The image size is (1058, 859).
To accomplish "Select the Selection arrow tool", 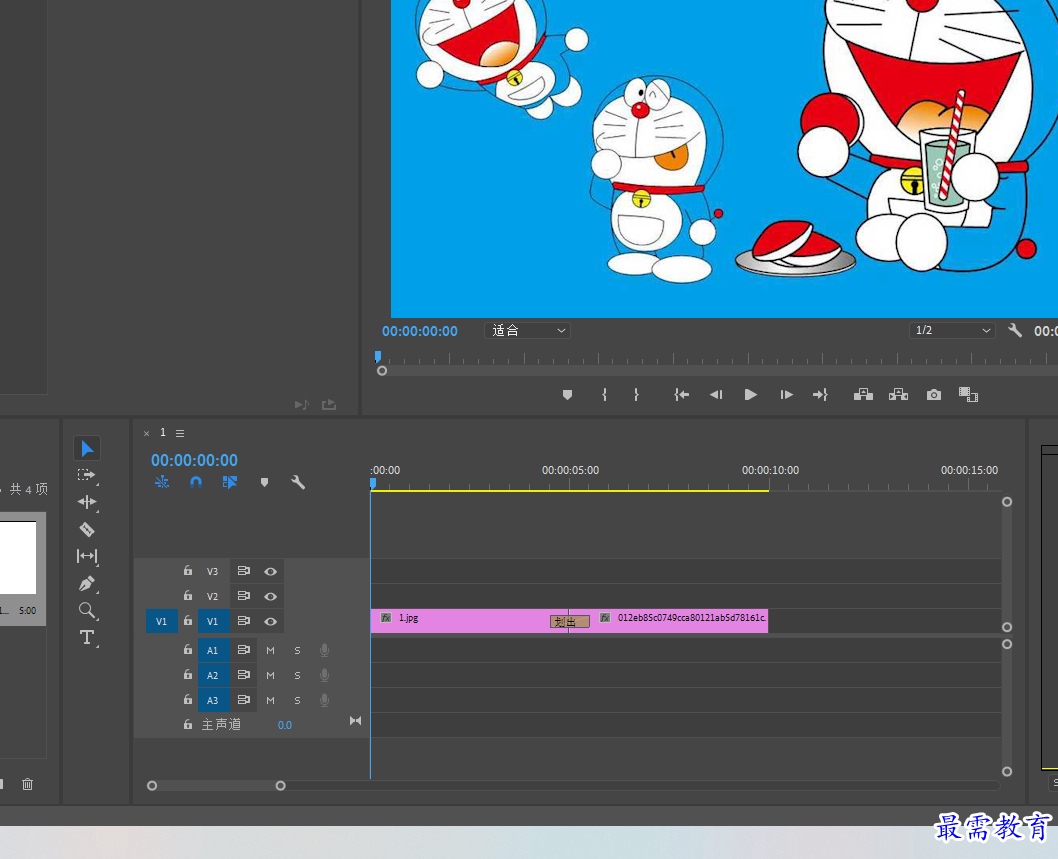I will 87,449.
